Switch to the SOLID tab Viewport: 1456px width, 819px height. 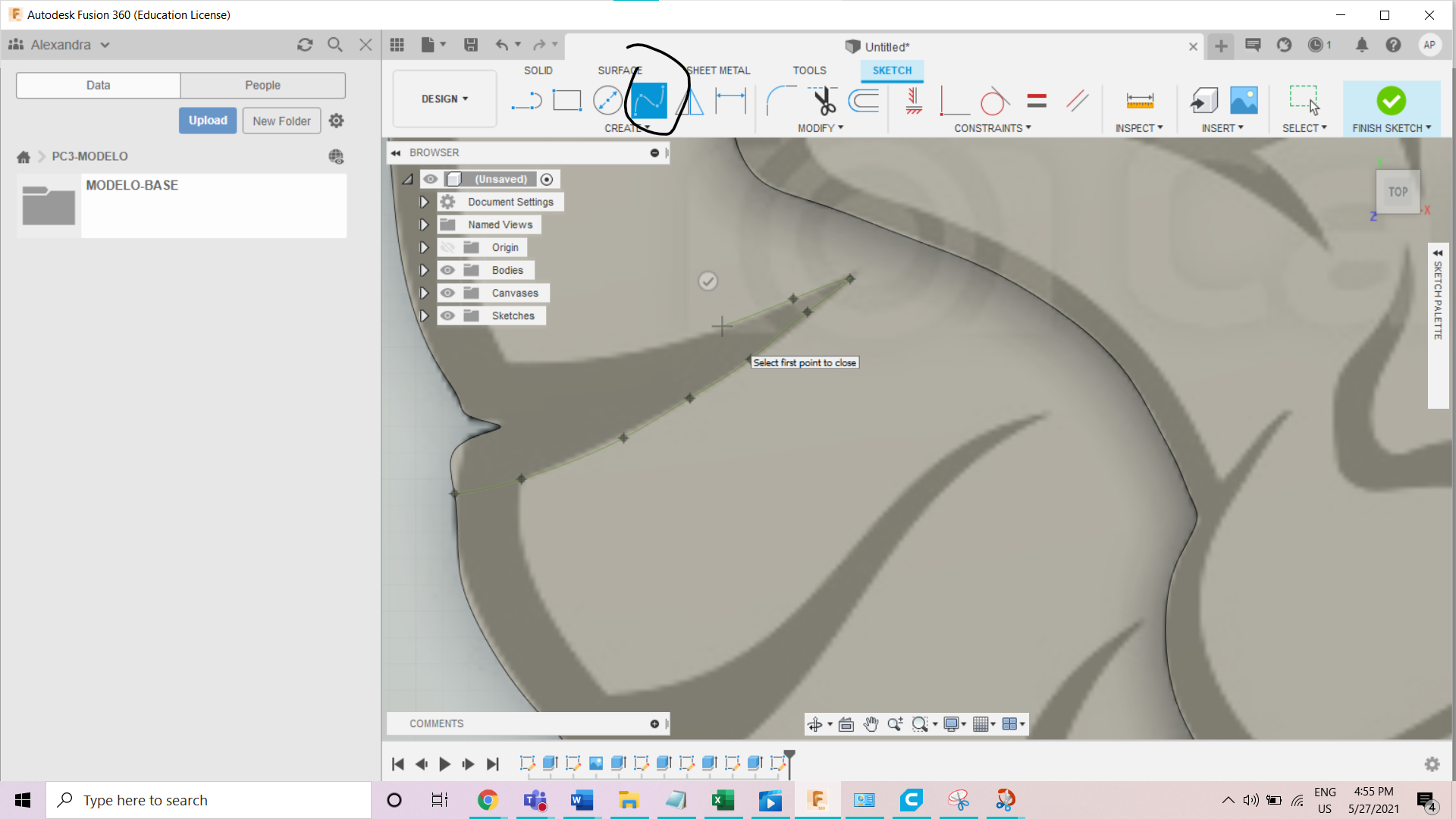tap(538, 71)
